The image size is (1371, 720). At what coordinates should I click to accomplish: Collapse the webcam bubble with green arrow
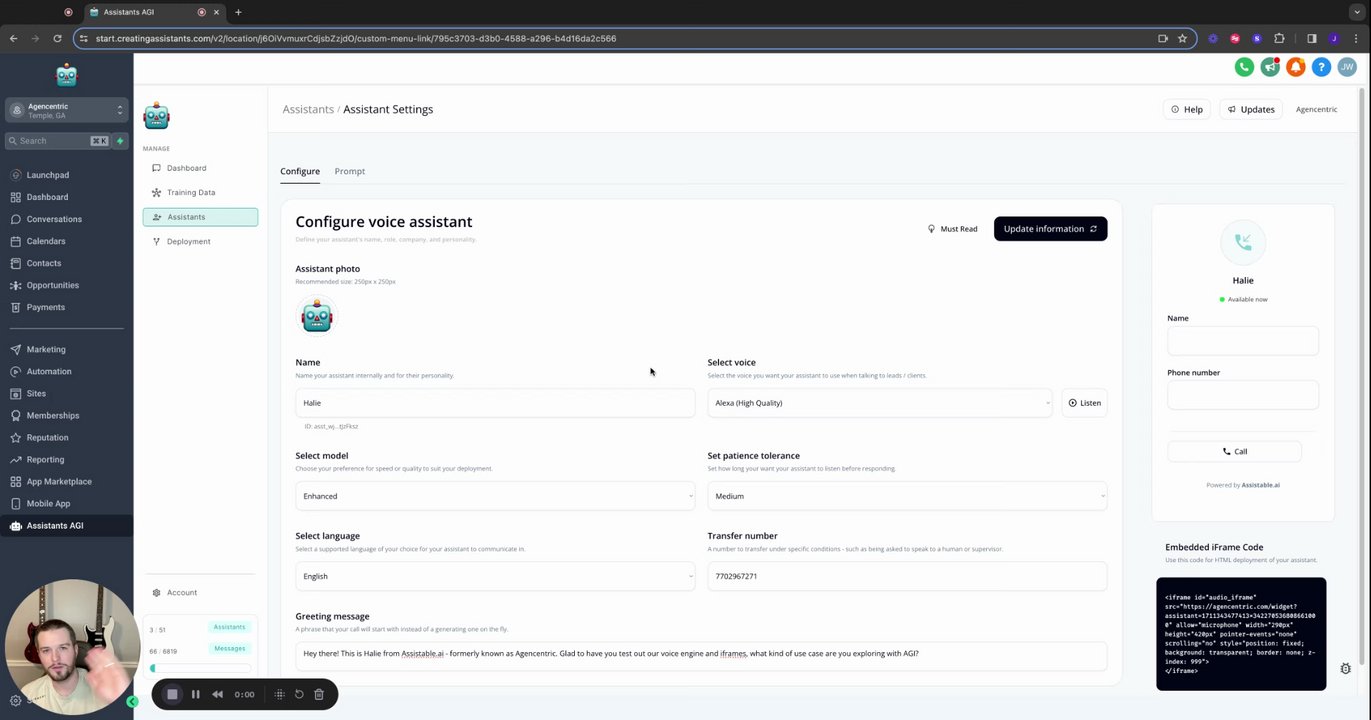pos(132,702)
